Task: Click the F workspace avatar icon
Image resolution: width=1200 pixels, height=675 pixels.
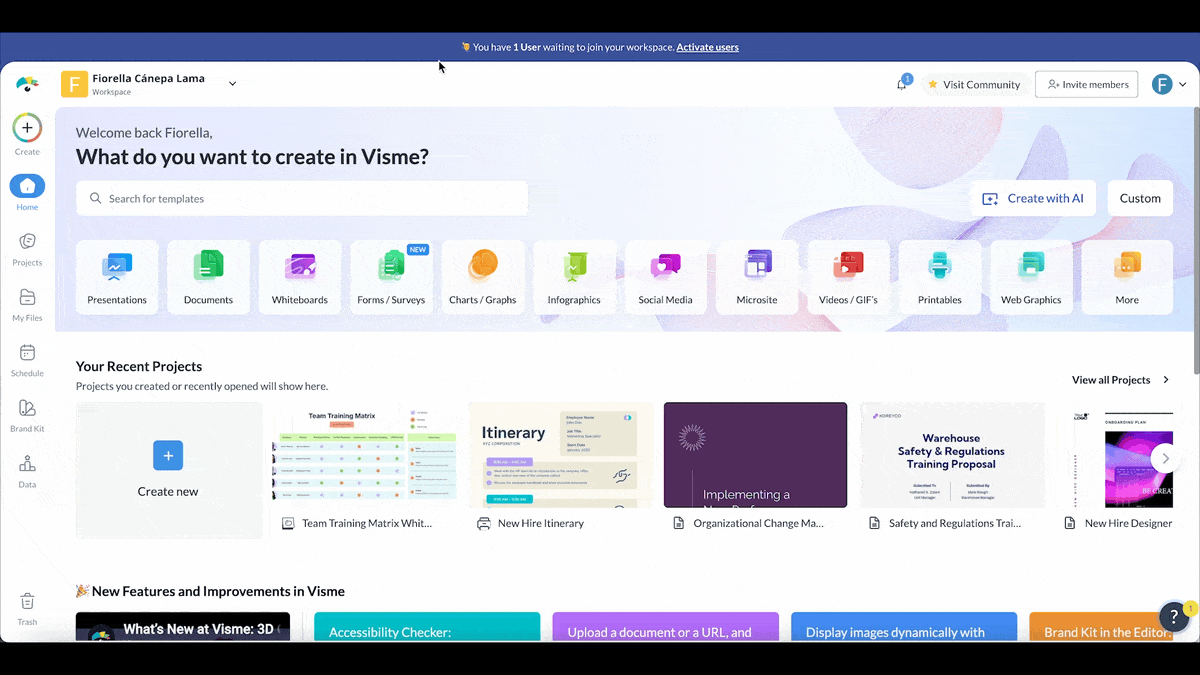Action: pyautogui.click(x=74, y=84)
